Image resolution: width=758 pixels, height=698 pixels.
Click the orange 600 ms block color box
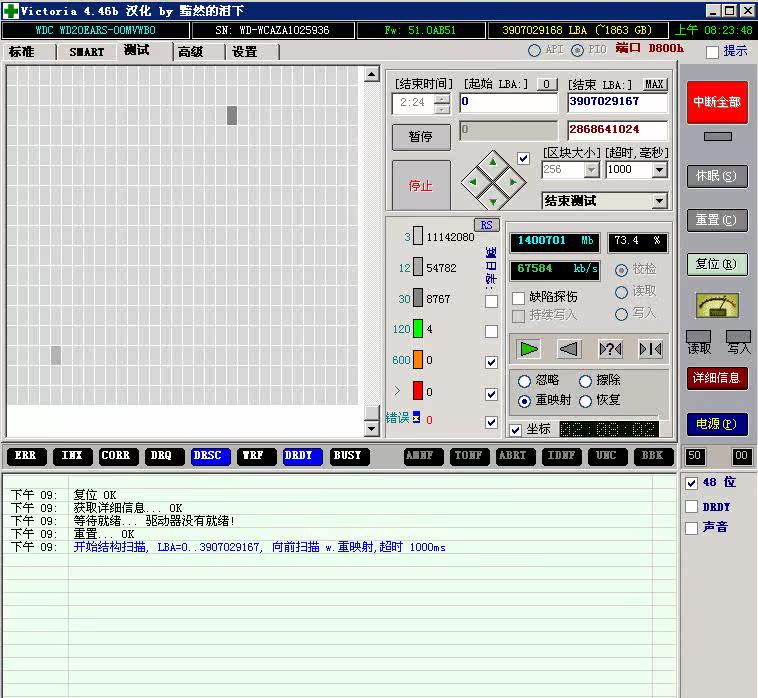(x=418, y=360)
